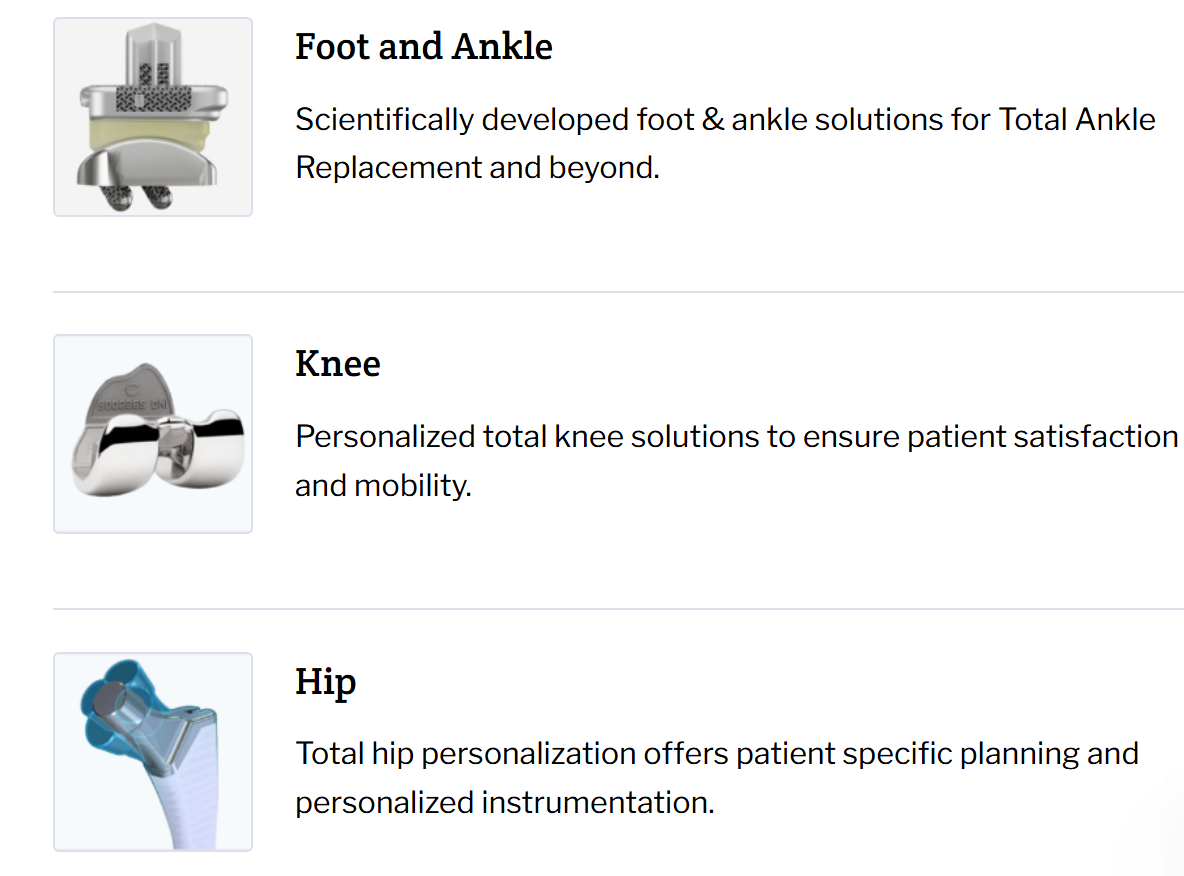The height and width of the screenshot is (876, 1184).
Task: Click the ankle implant thumbnail image
Action: (x=153, y=117)
